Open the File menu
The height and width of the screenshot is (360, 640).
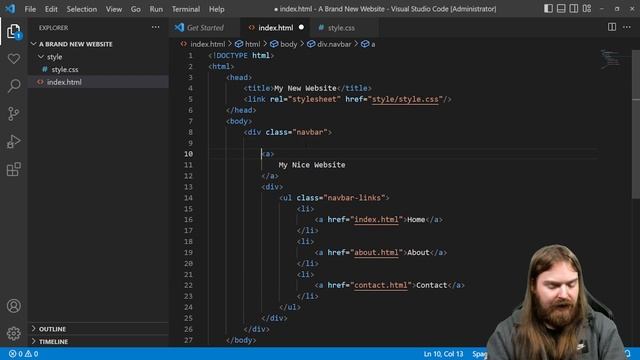tap(30, 9)
